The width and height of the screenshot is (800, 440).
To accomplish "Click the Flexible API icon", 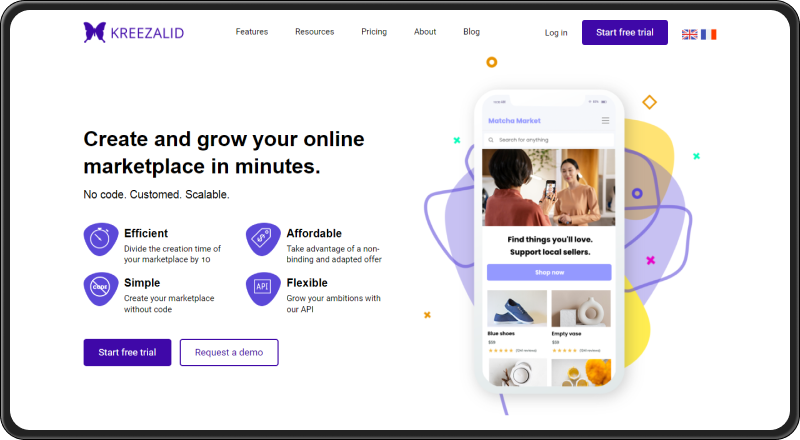I will click(263, 288).
